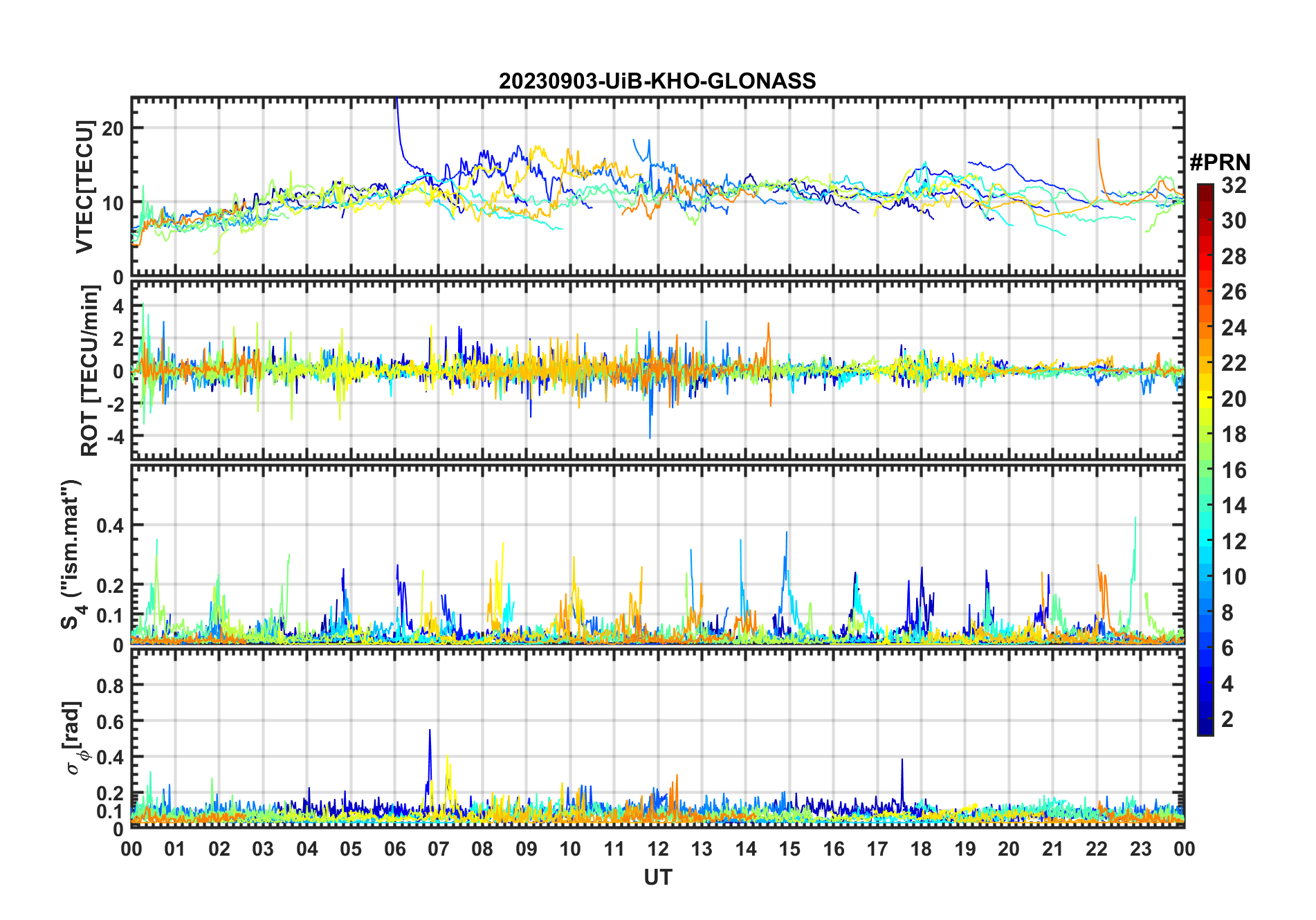Image resolution: width=1316 pixels, height=920 pixels.
Task: Select the UT x-axis label
Action: [x=657, y=878]
